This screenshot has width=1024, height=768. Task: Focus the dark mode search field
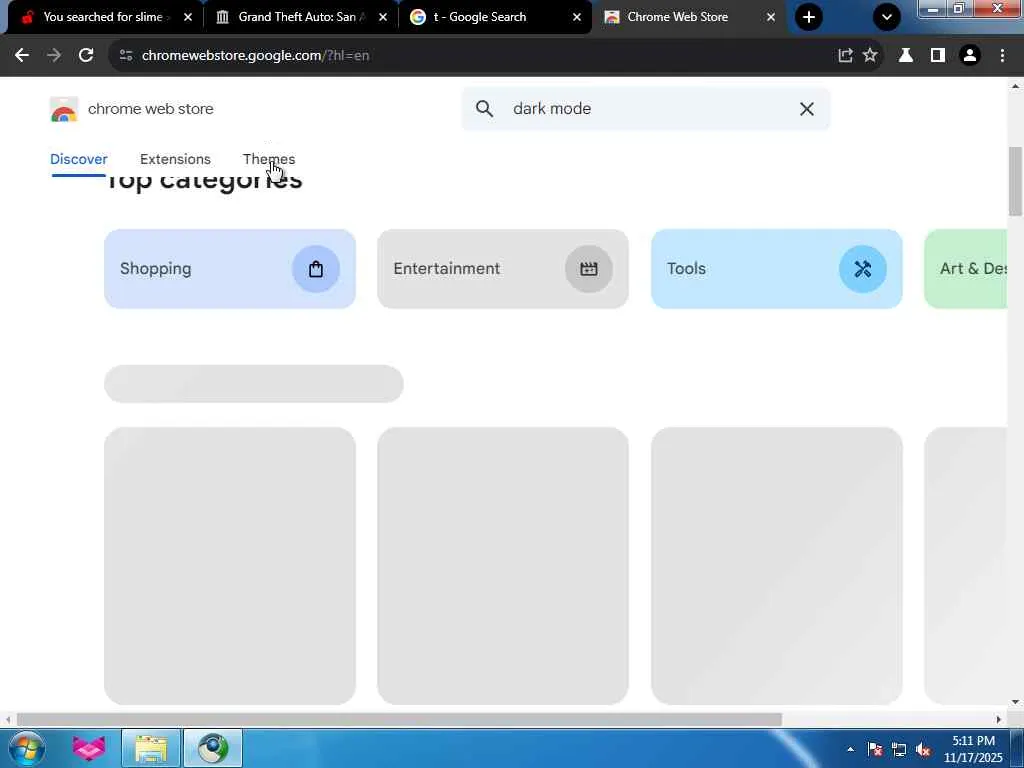646,109
